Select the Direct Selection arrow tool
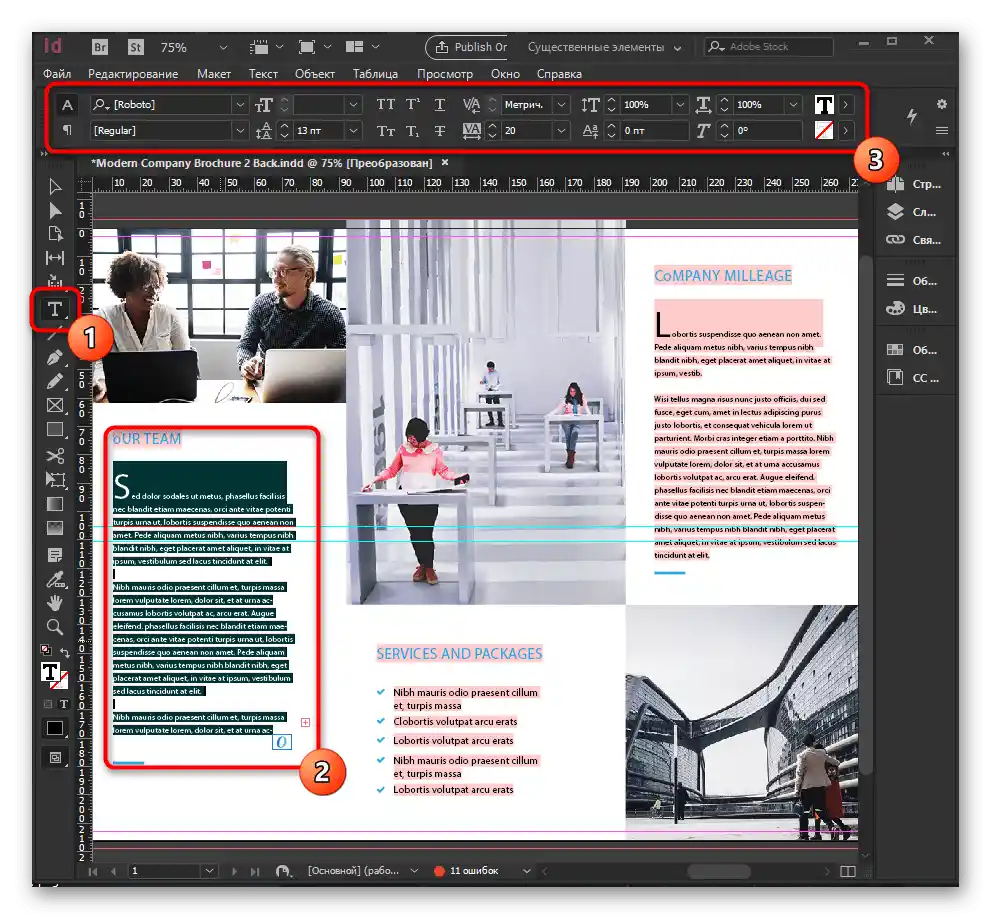991x919 pixels. tap(55, 210)
